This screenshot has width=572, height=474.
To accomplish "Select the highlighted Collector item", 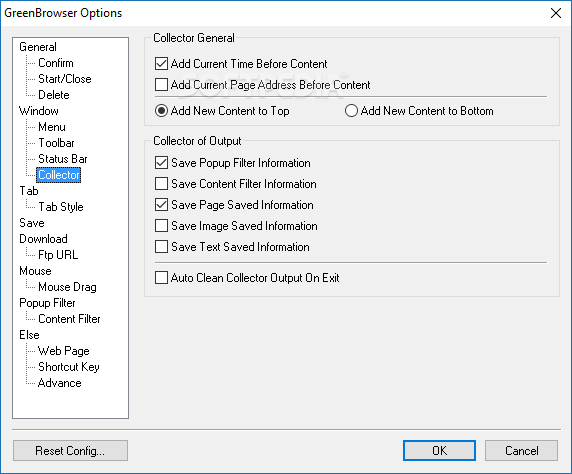I will [58, 175].
